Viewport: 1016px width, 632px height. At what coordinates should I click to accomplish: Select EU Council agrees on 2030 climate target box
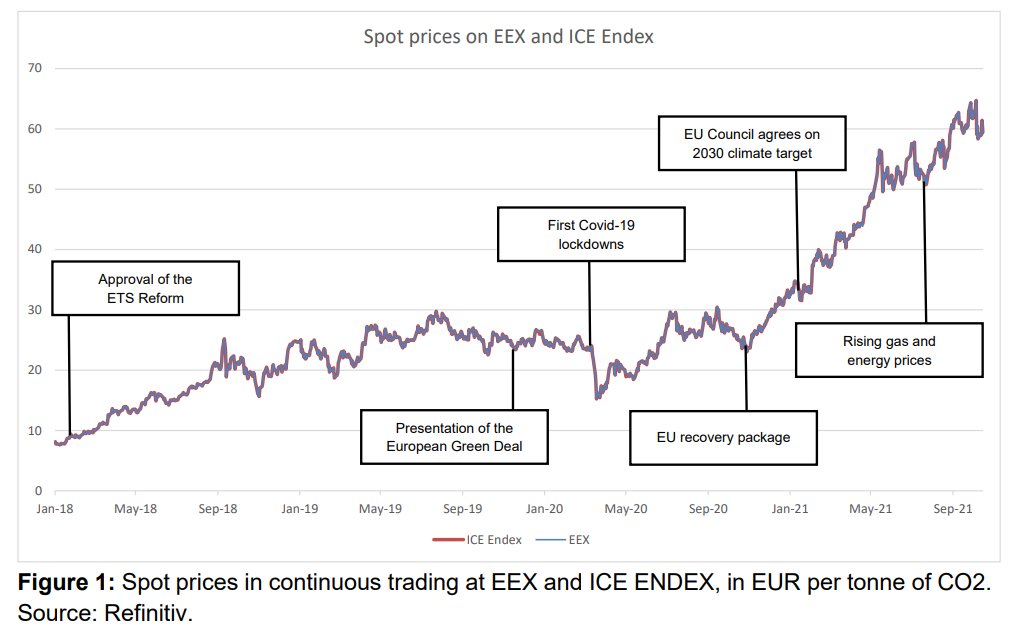click(x=752, y=143)
